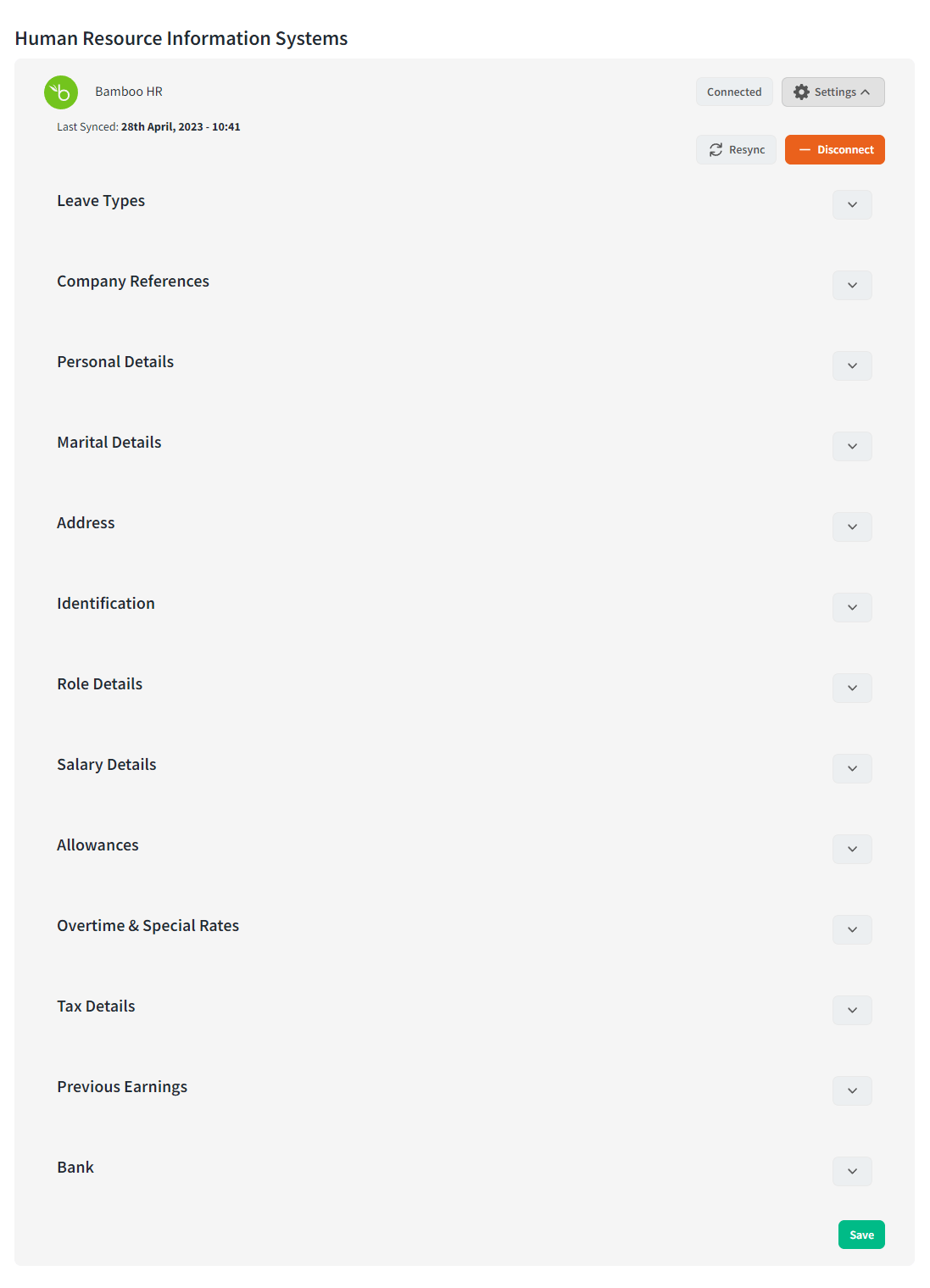Open the Tax Details section
This screenshot has height=1288, width=930.
(x=851, y=1010)
